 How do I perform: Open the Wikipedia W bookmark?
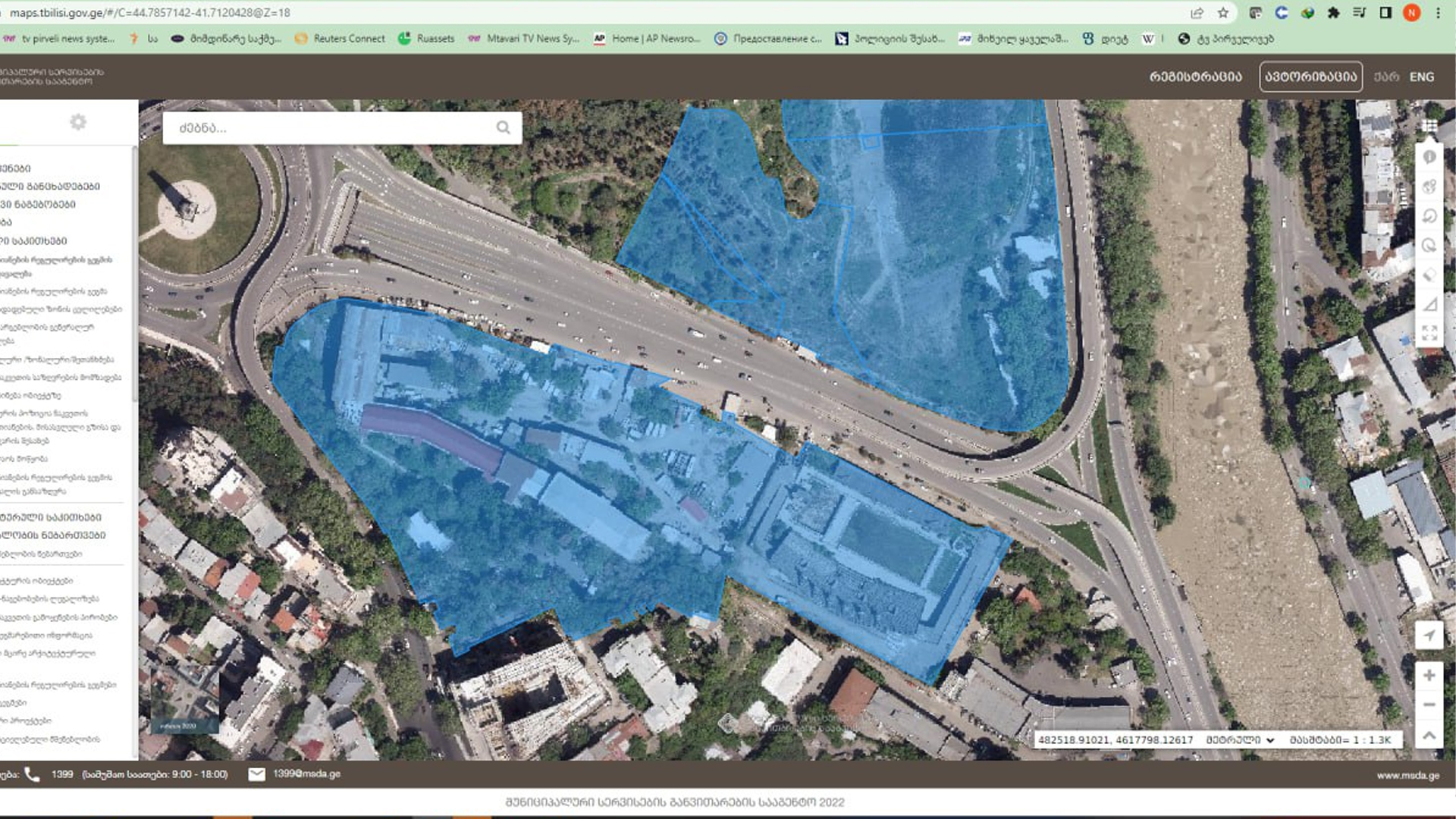(1149, 39)
